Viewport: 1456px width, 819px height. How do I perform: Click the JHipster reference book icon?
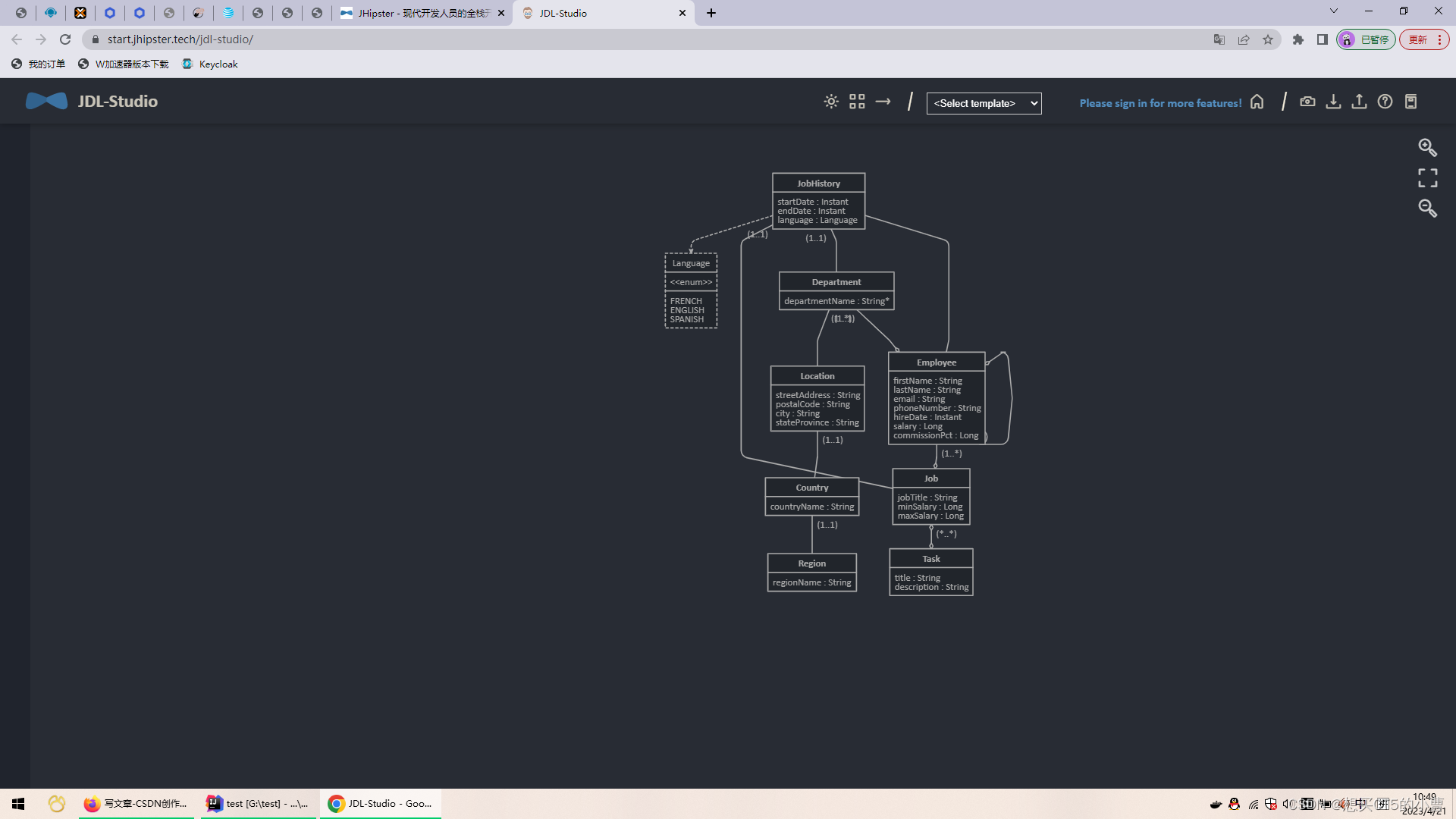[x=1410, y=102]
